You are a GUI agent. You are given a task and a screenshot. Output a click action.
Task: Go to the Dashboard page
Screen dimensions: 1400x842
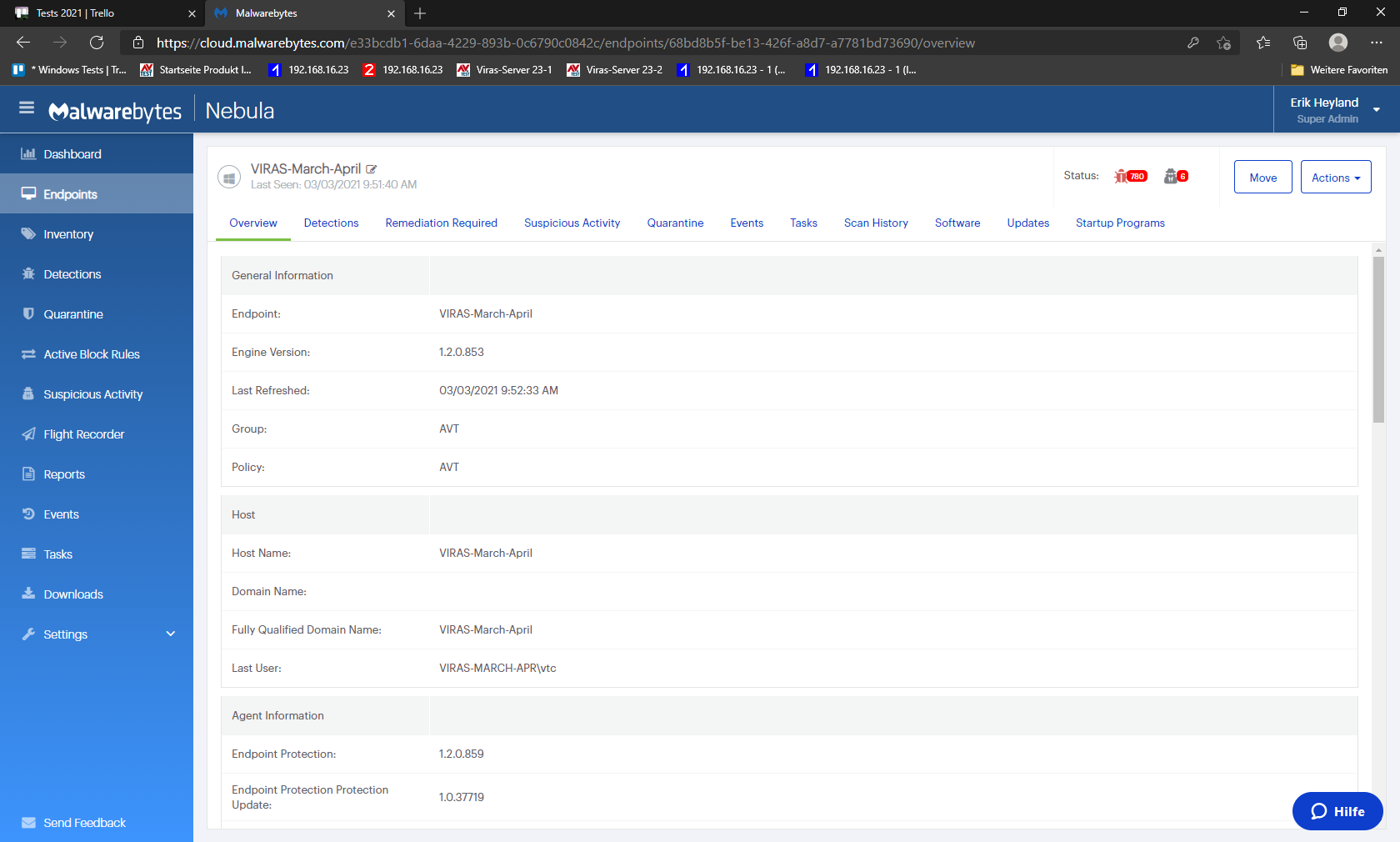click(72, 154)
